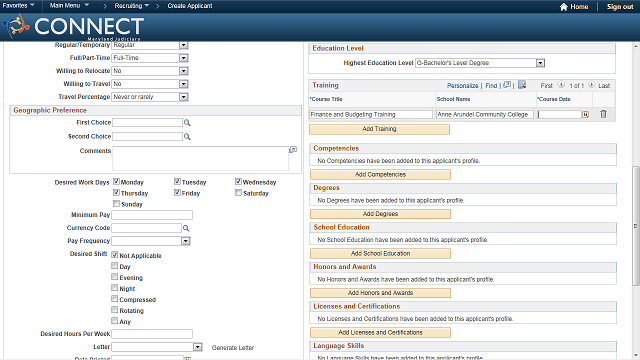Image resolution: width=640 pixels, height=360 pixels.
Task: Open the Main Menu
Action: (x=69, y=6)
